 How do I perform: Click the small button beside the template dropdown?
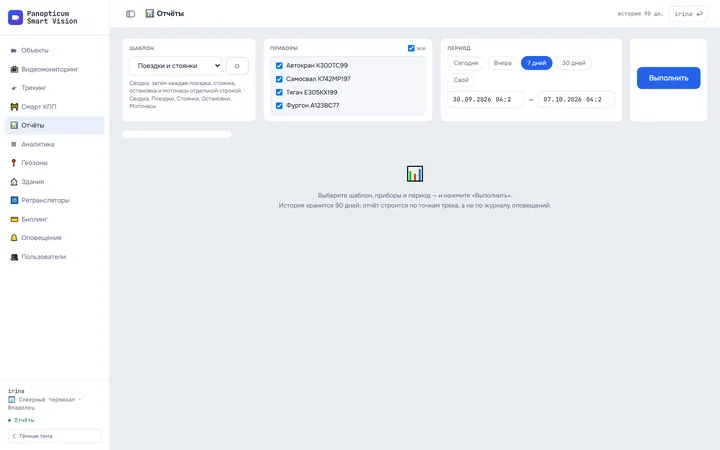237,66
